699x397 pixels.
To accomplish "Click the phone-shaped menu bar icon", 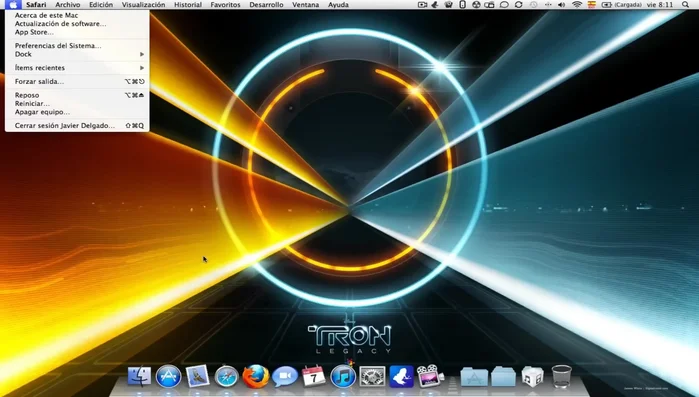I will [462, 5].
